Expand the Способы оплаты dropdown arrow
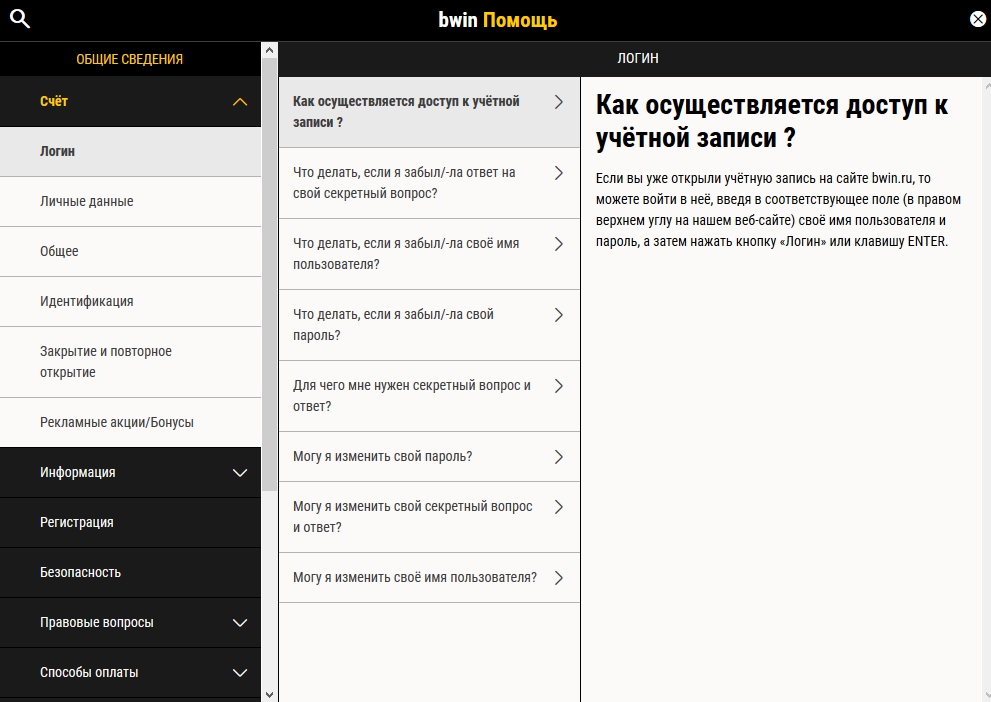991x702 pixels. click(239, 672)
